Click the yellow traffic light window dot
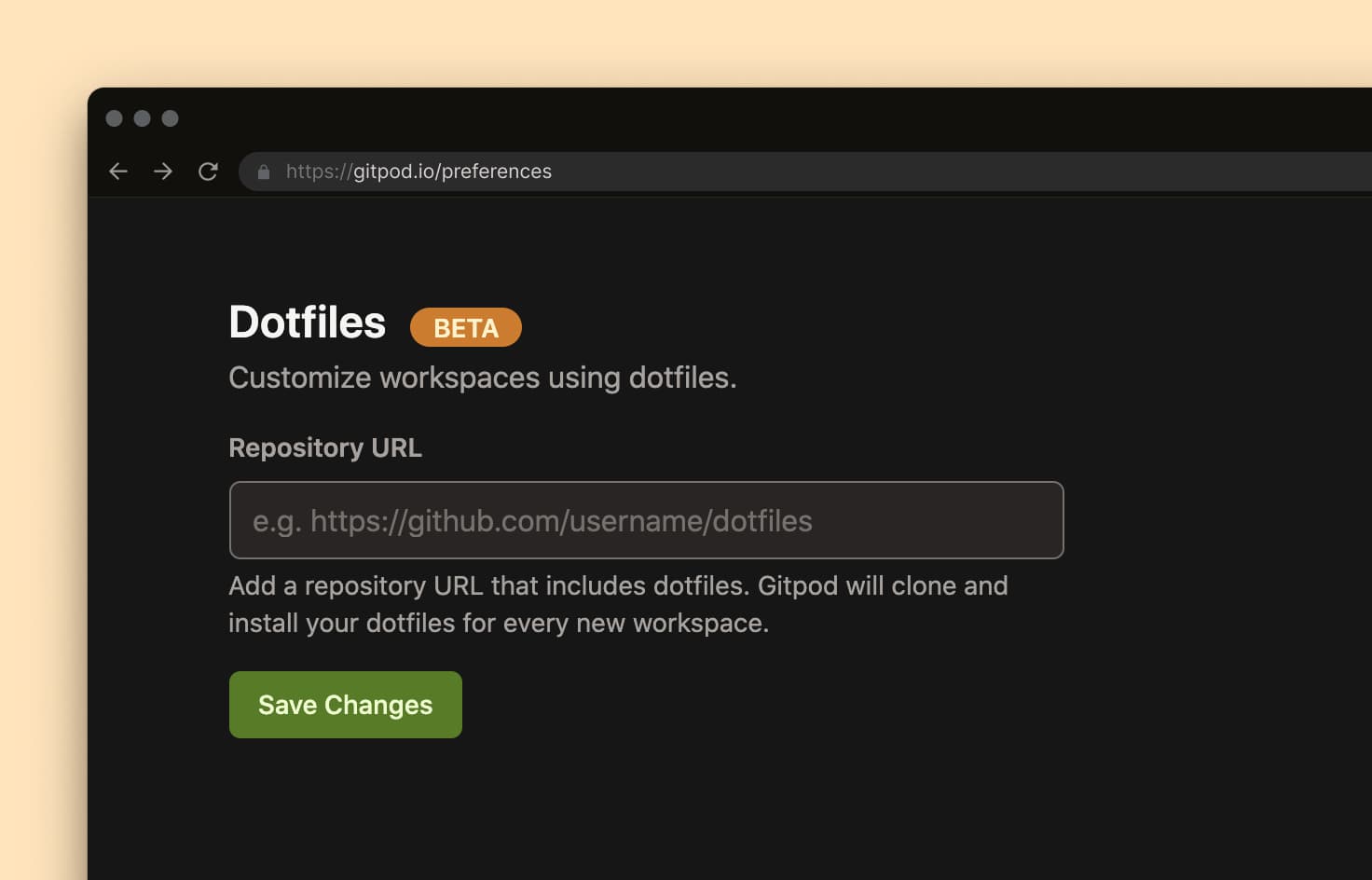Image resolution: width=1372 pixels, height=880 pixels. tap(142, 119)
